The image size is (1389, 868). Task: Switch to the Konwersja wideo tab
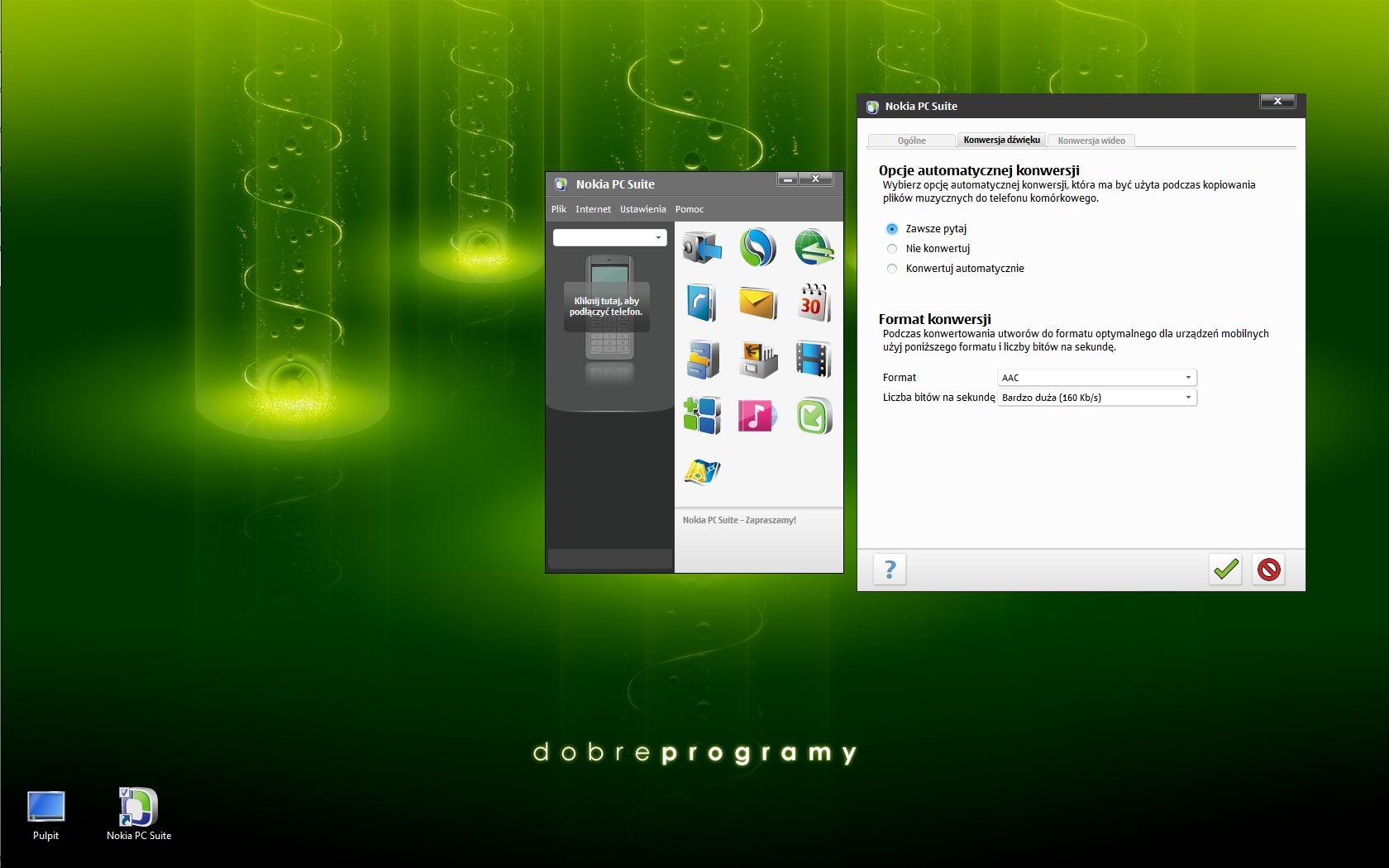(x=1091, y=141)
